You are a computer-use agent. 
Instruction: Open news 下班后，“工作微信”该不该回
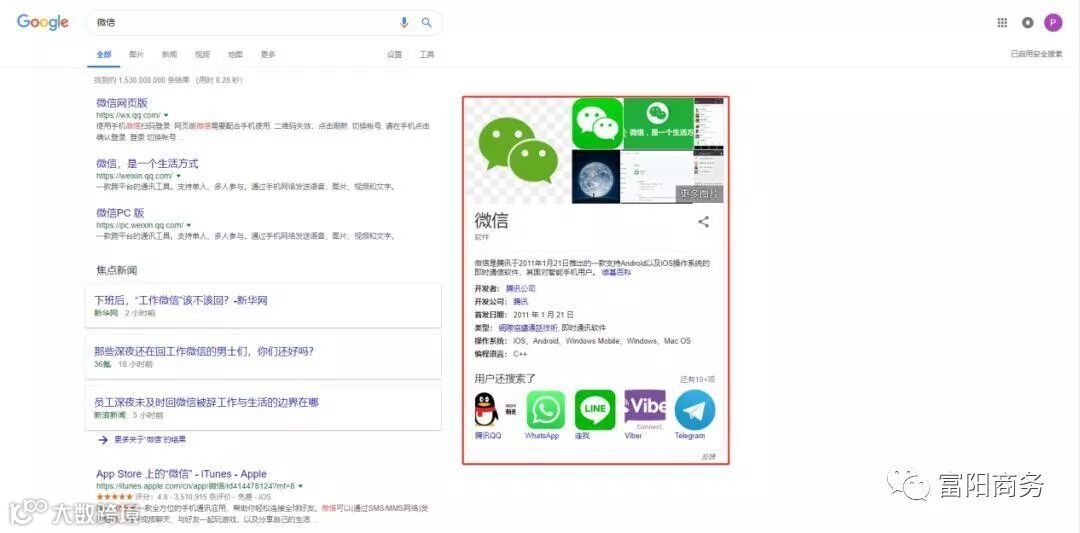pos(180,300)
